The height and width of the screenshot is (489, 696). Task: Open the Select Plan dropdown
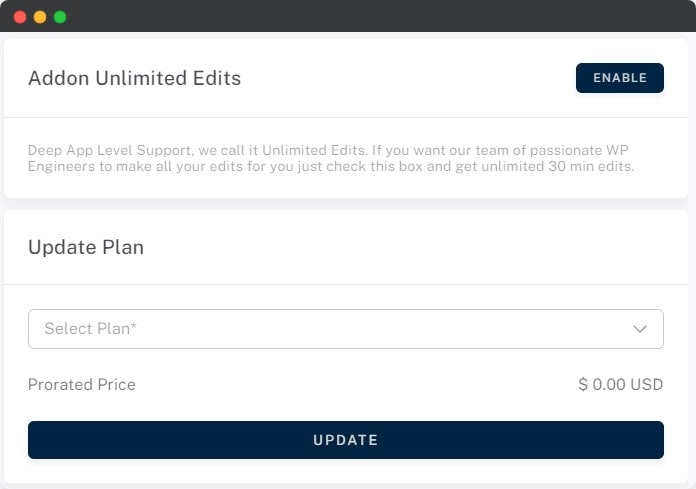(x=345, y=329)
